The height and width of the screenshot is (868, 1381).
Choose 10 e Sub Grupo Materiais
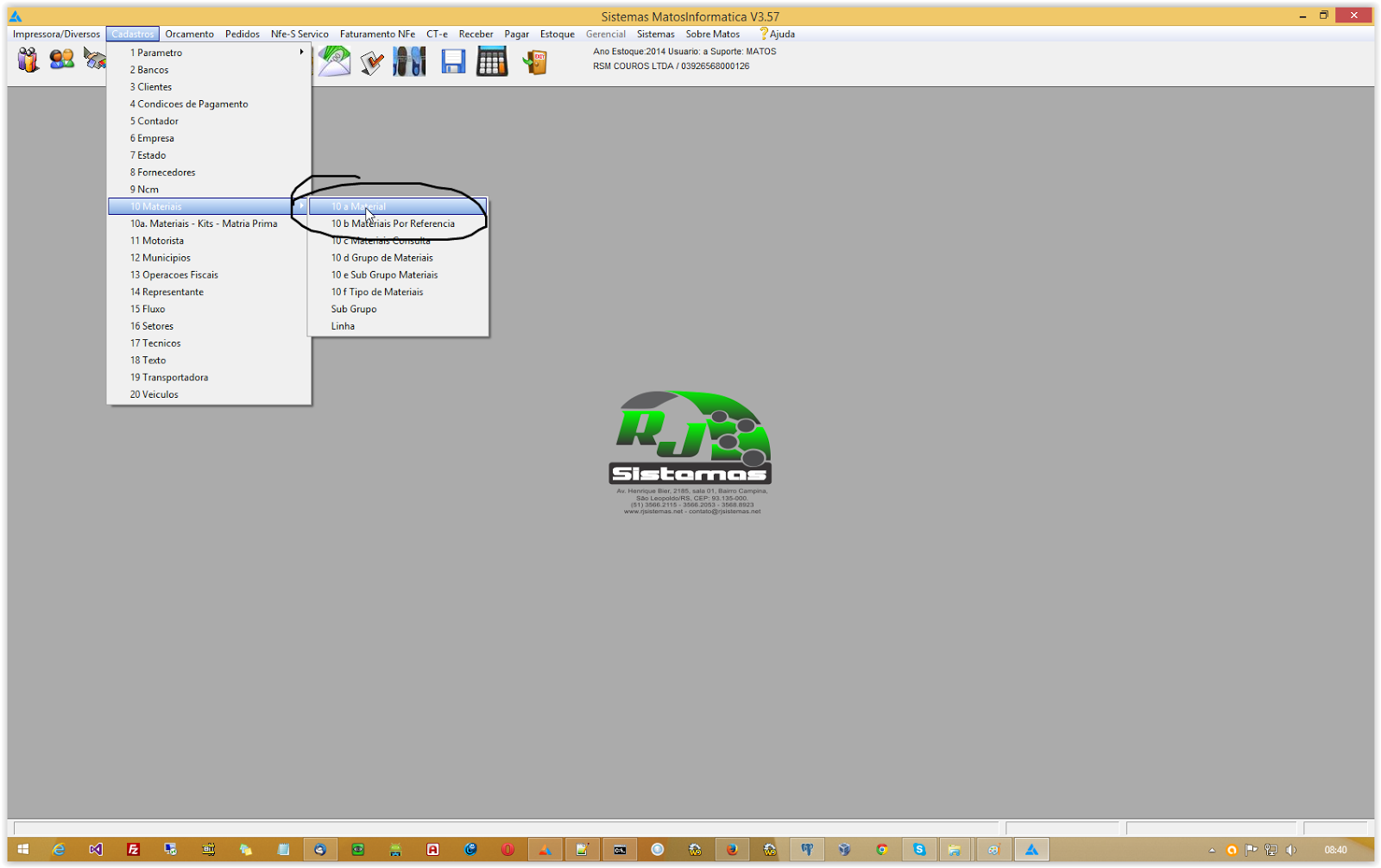click(398, 275)
